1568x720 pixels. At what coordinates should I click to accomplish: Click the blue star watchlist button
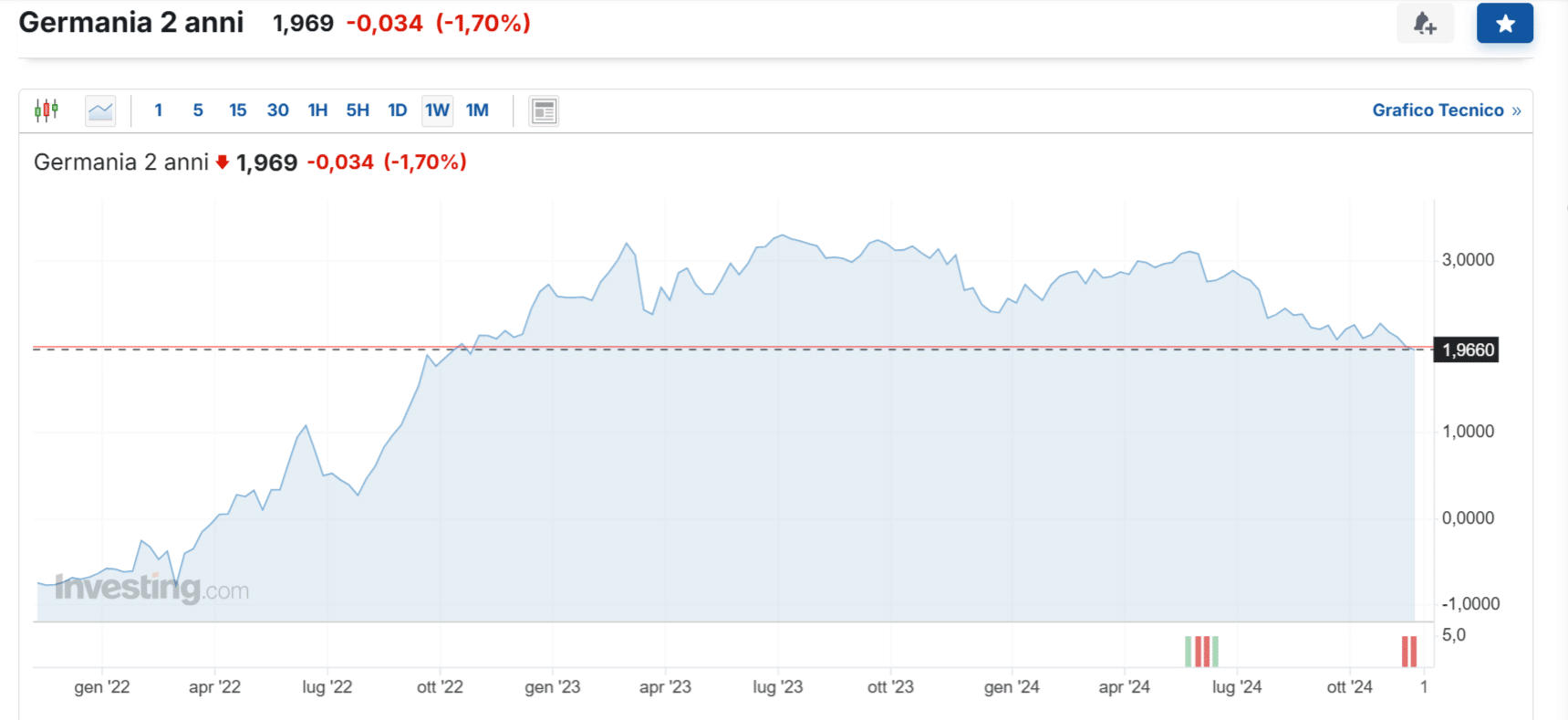pos(1504,24)
